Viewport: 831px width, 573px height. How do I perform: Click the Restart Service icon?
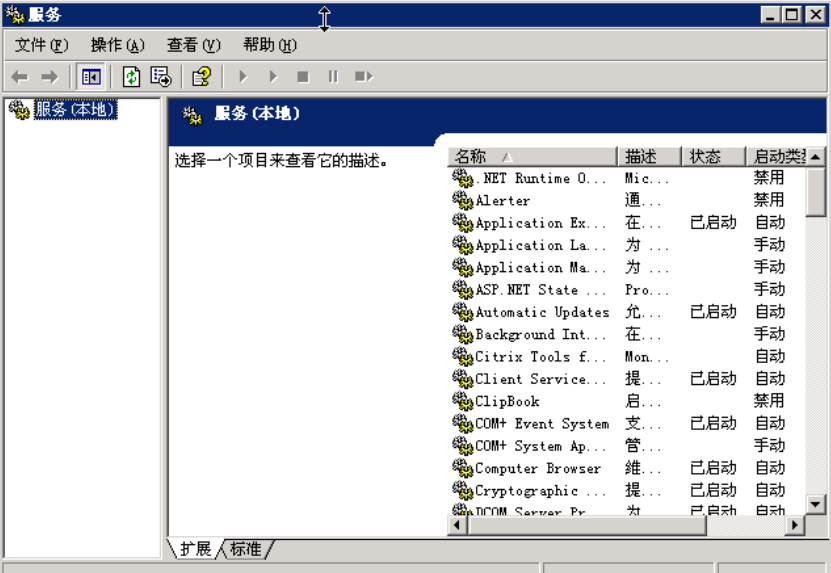click(364, 77)
